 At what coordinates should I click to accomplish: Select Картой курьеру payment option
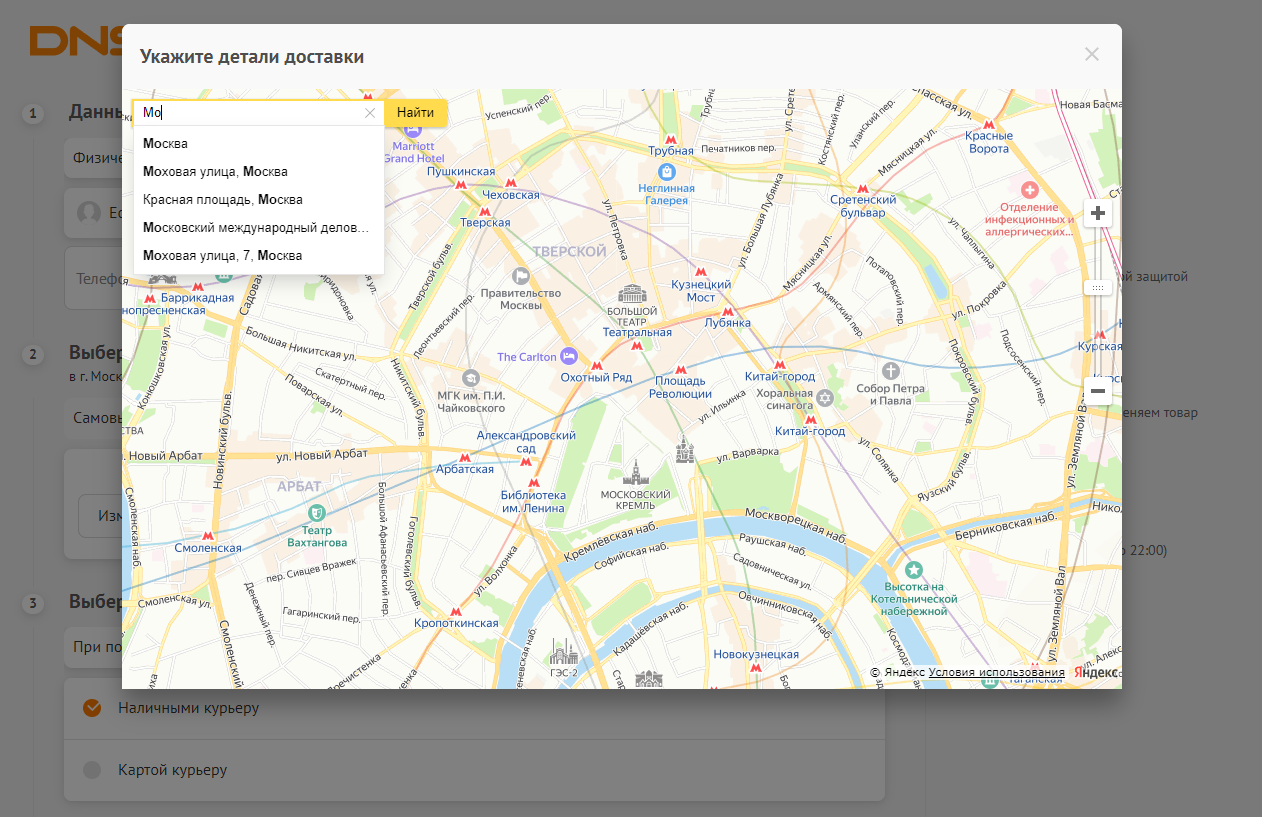[474, 770]
